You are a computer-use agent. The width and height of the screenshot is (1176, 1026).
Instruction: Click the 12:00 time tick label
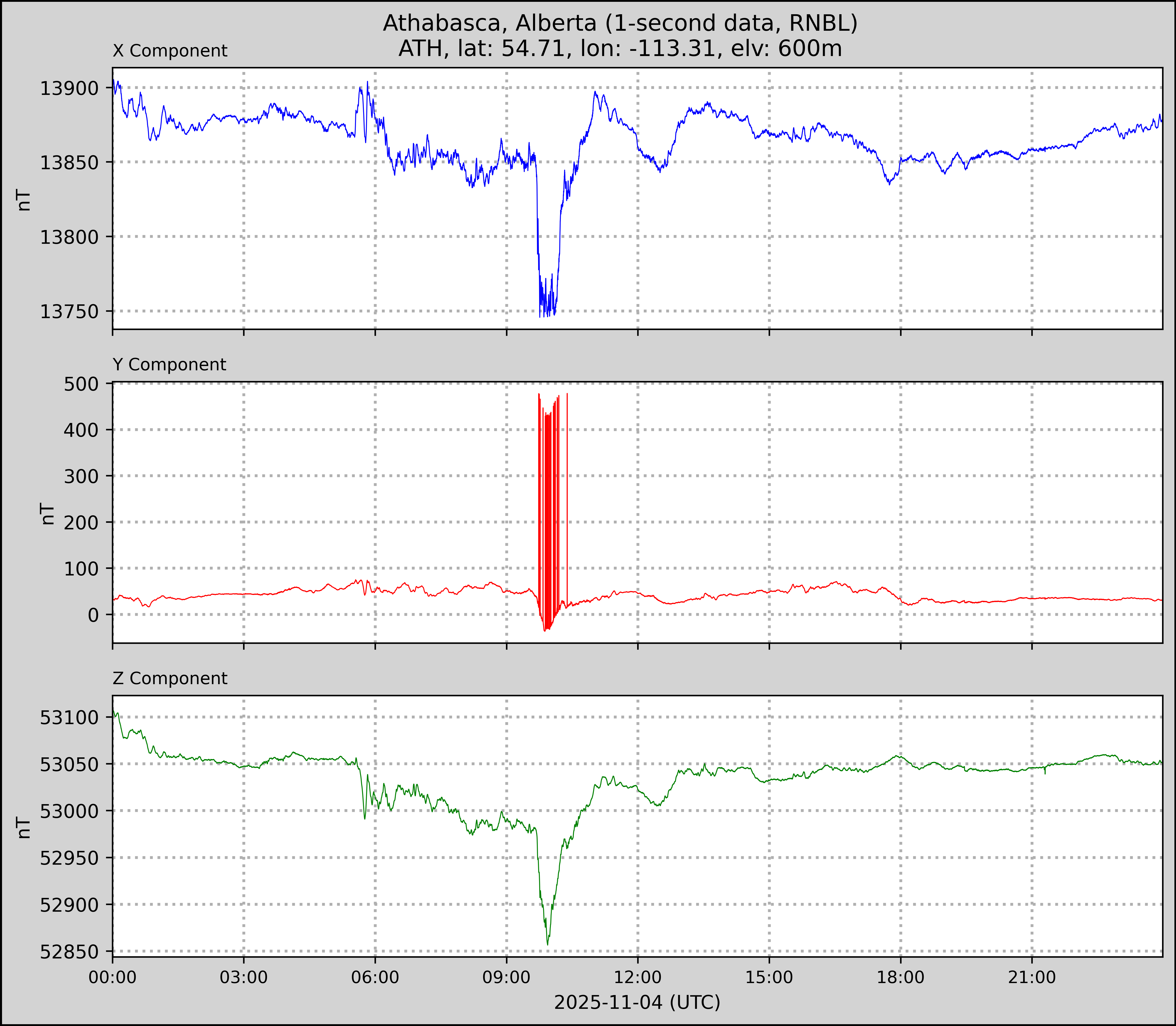(x=638, y=977)
